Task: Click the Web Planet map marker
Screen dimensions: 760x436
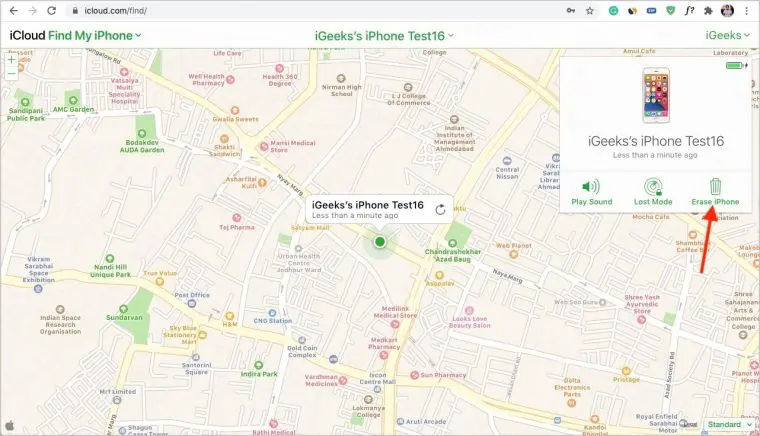Action: [514, 254]
